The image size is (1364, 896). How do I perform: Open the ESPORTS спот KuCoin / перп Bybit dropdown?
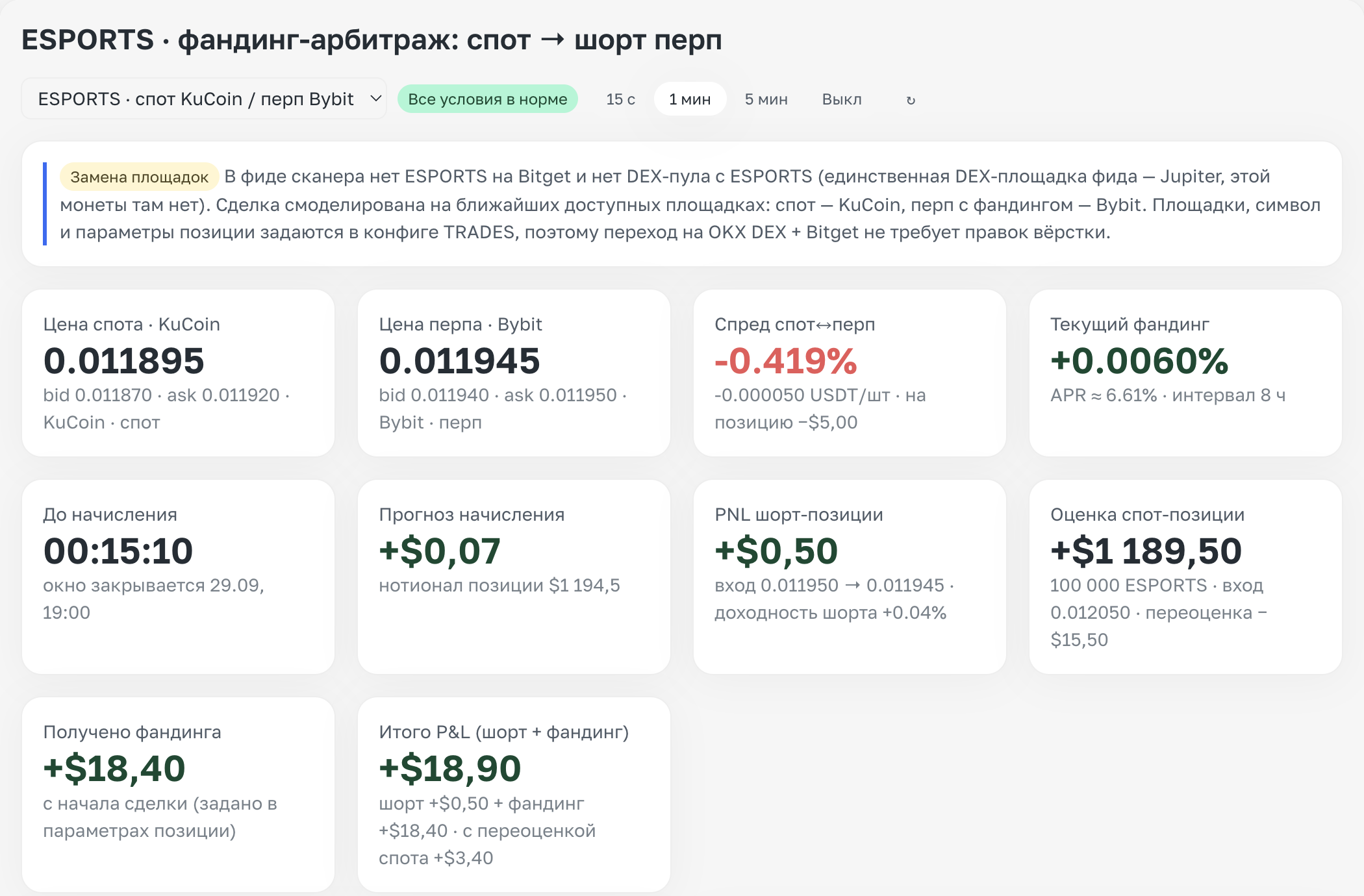tap(204, 99)
